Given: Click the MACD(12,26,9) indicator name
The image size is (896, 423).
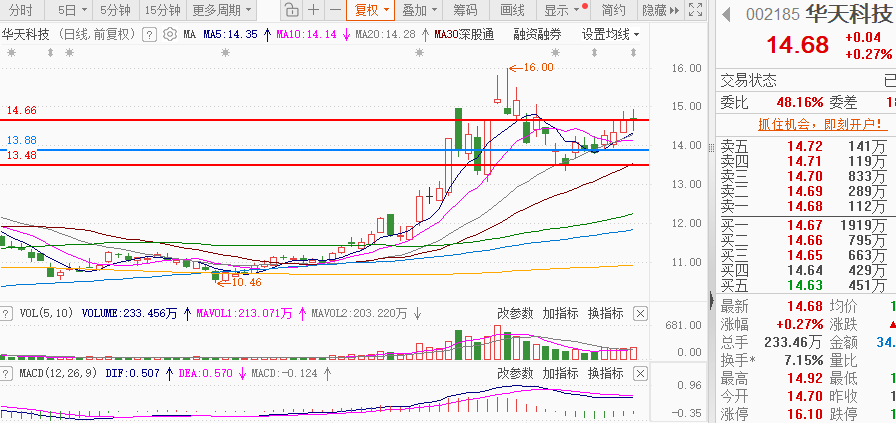Looking at the screenshot, I should (x=58, y=374).
